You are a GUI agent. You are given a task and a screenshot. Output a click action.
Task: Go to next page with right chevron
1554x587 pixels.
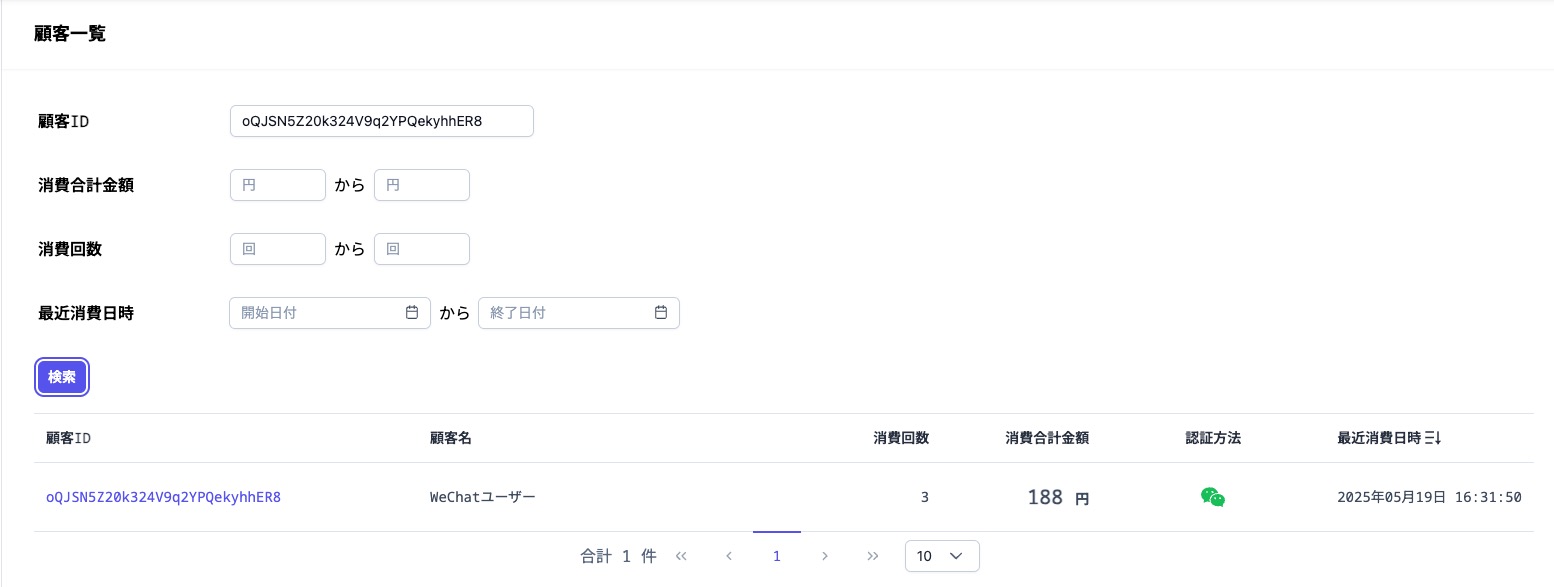click(x=825, y=556)
